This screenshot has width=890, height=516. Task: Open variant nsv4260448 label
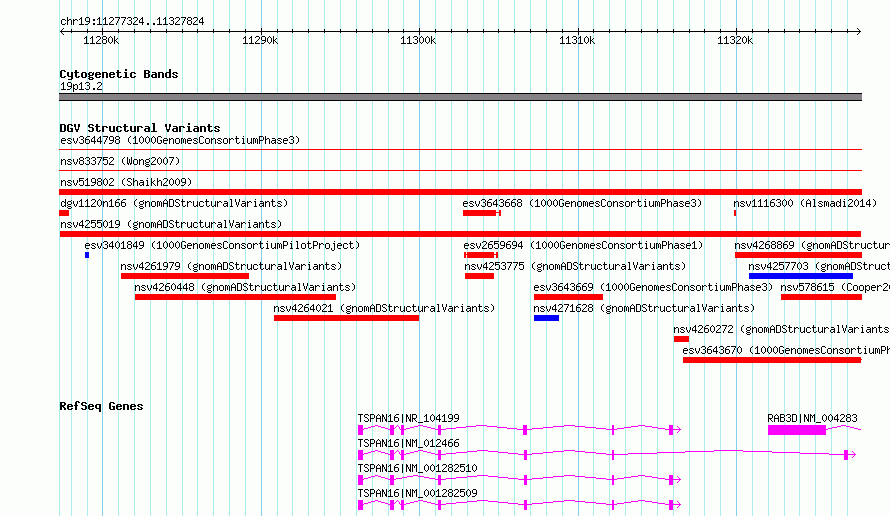click(245, 287)
